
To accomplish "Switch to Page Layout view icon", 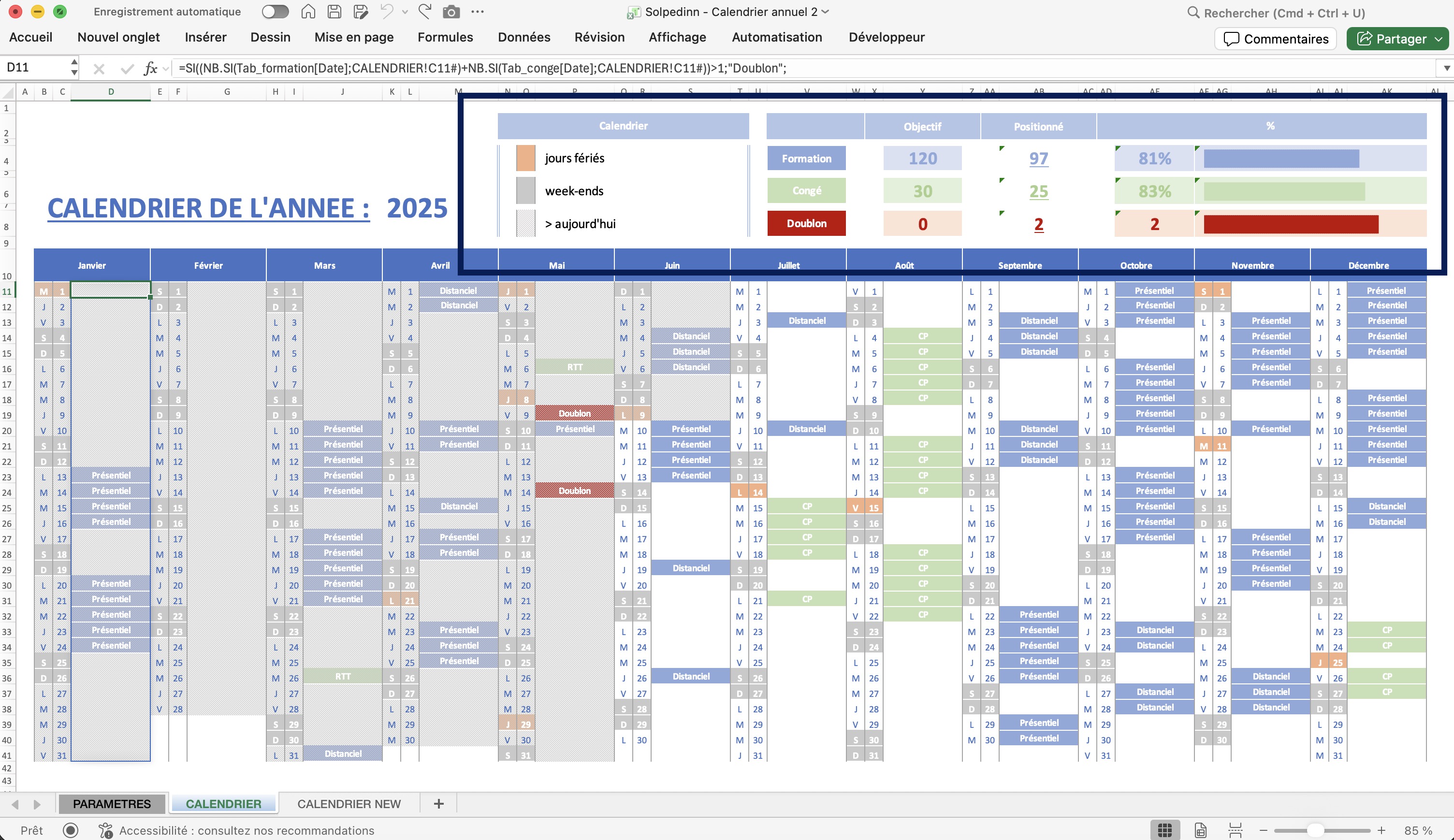I will tap(1200, 830).
